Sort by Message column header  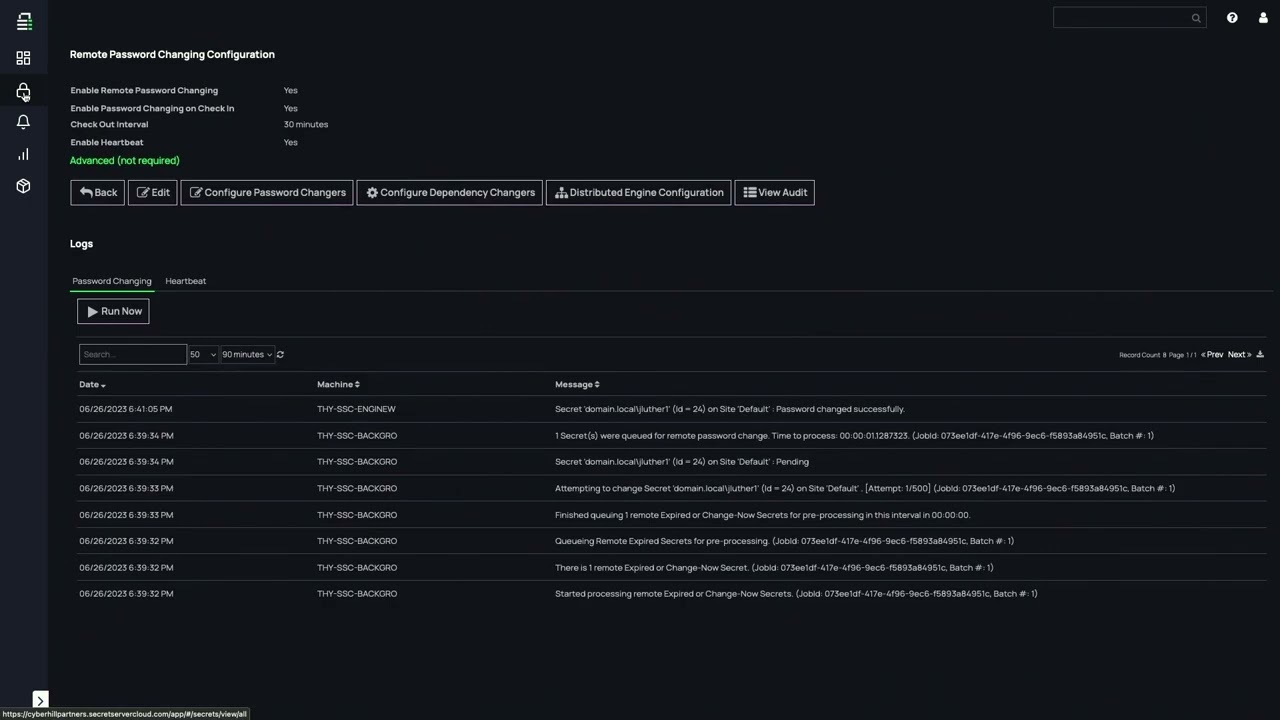[577, 385]
